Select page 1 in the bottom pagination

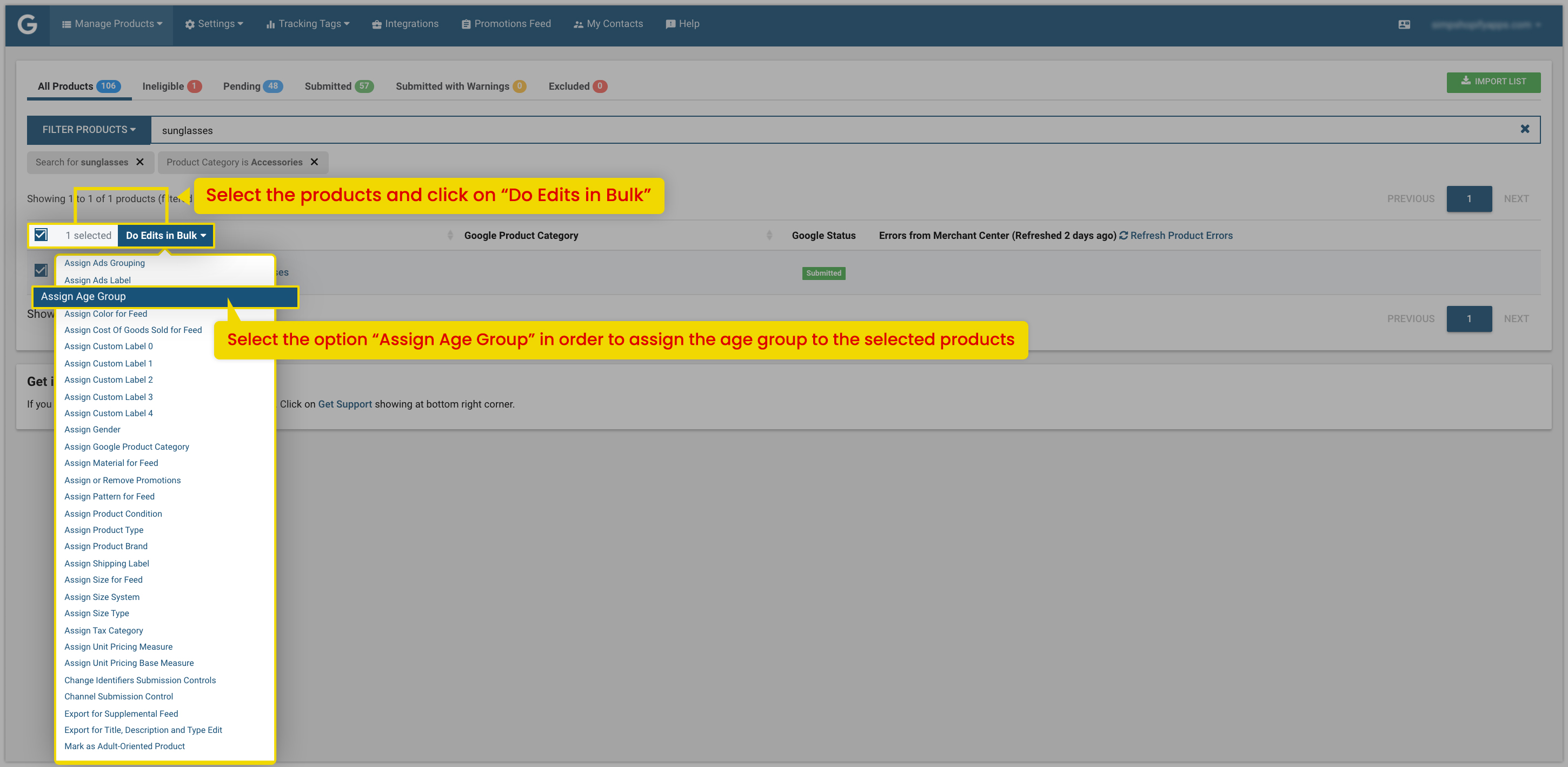[x=1469, y=319]
